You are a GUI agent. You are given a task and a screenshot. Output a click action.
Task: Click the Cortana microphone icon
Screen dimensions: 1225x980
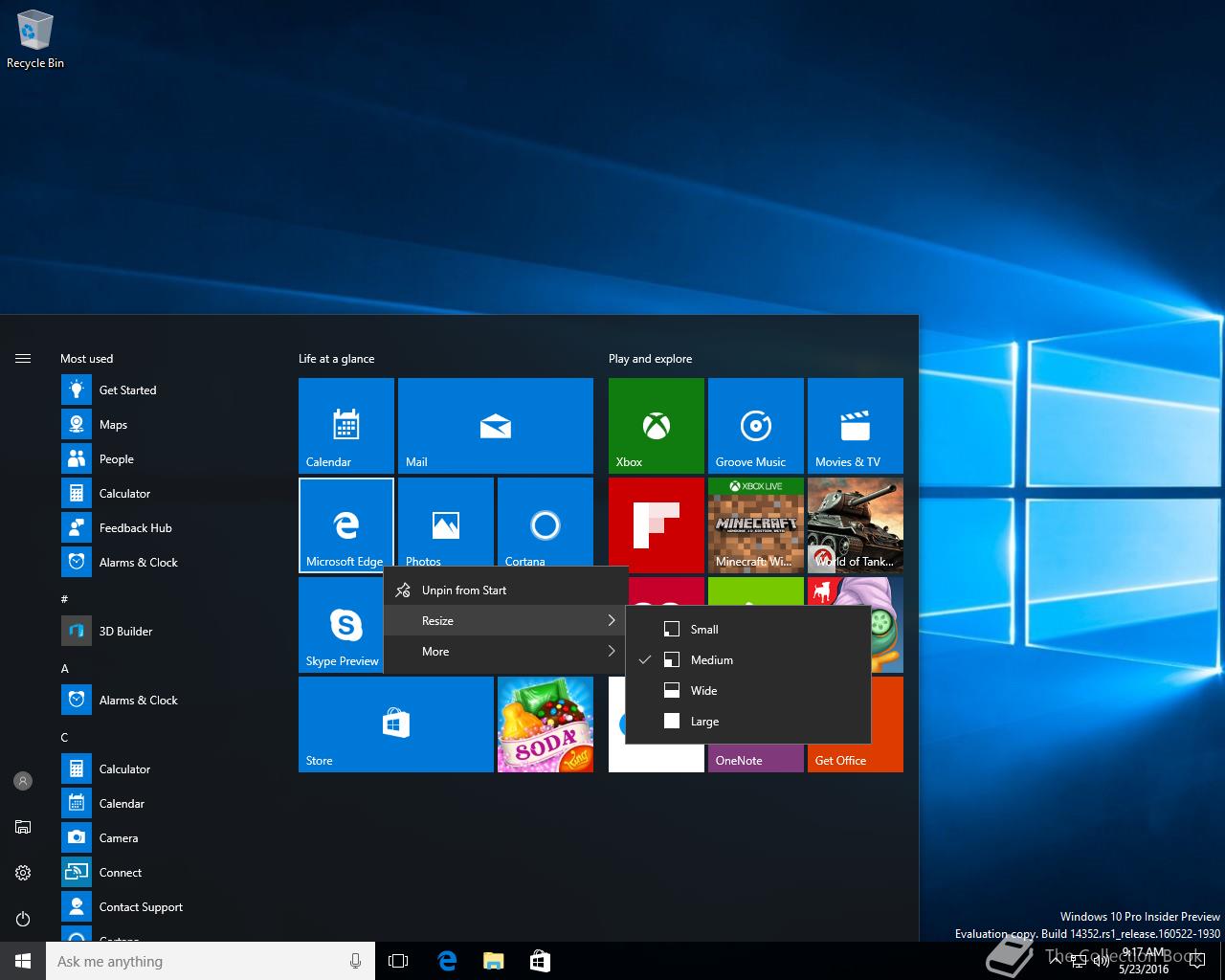pos(356,961)
